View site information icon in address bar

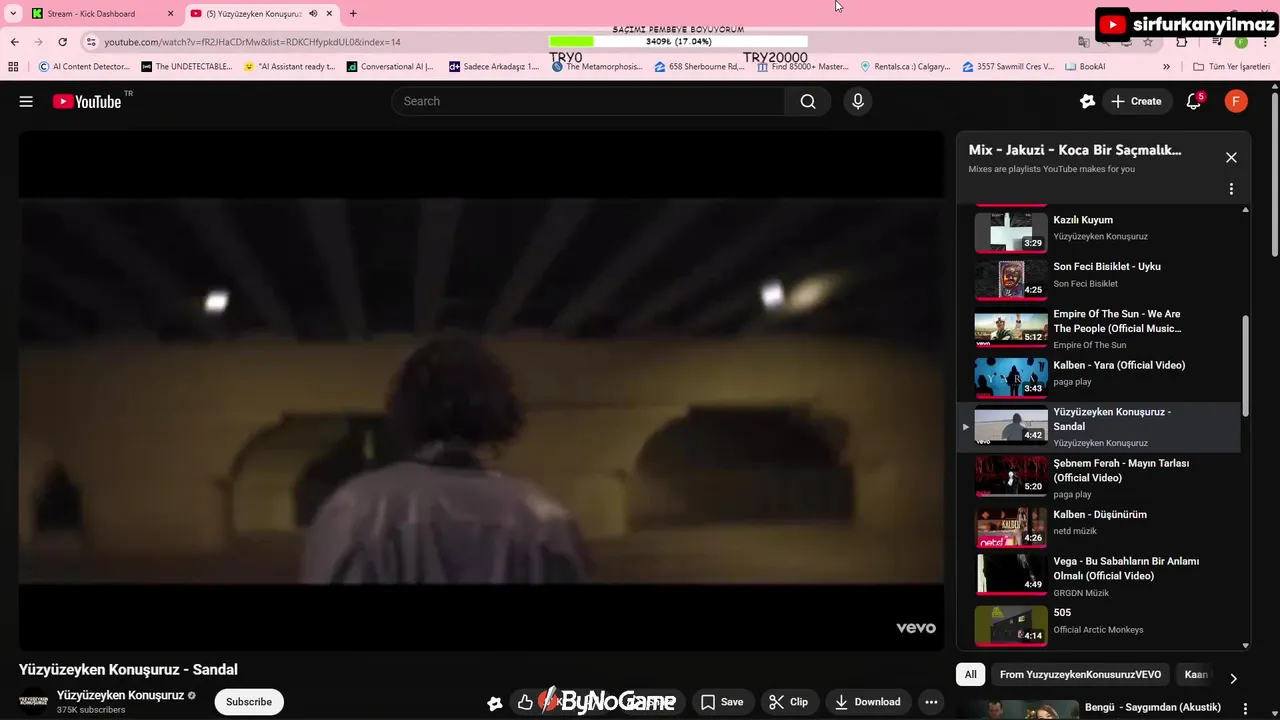click(91, 42)
